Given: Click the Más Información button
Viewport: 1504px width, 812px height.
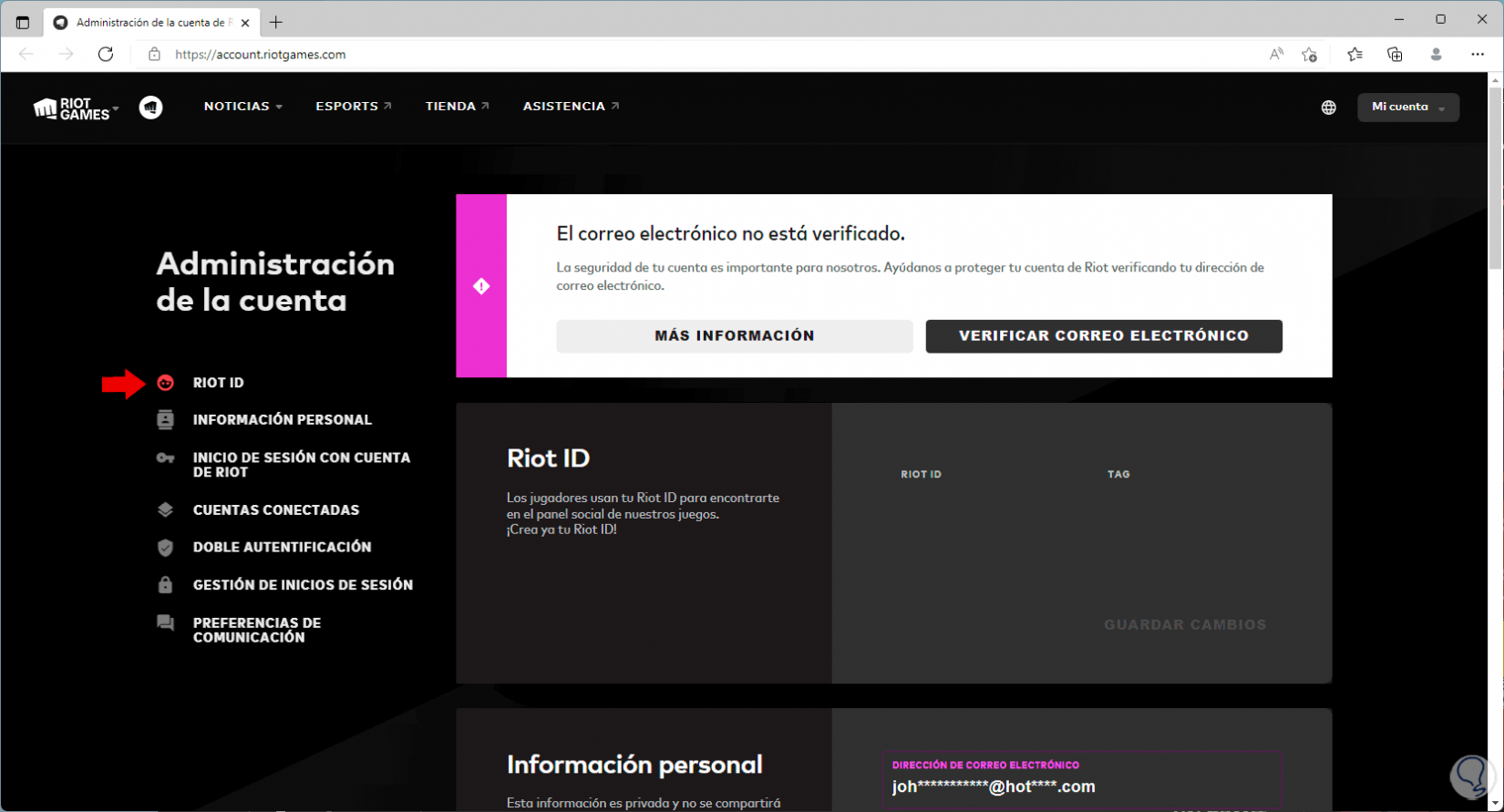Looking at the screenshot, I should (735, 335).
